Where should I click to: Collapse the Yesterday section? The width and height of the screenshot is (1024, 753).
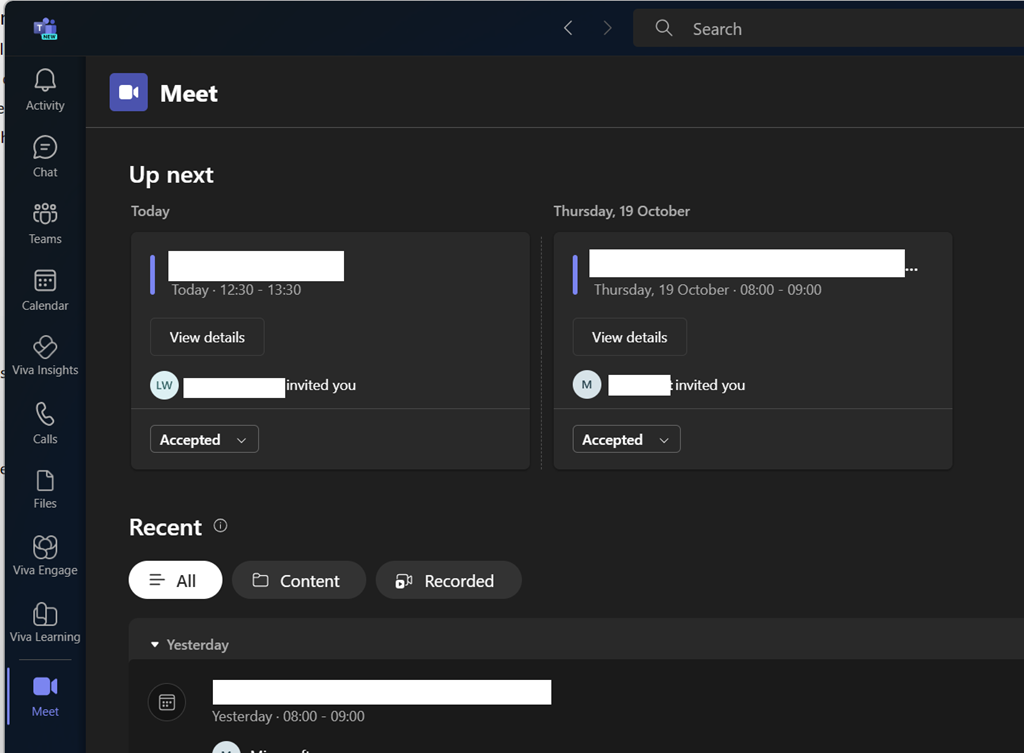point(155,645)
